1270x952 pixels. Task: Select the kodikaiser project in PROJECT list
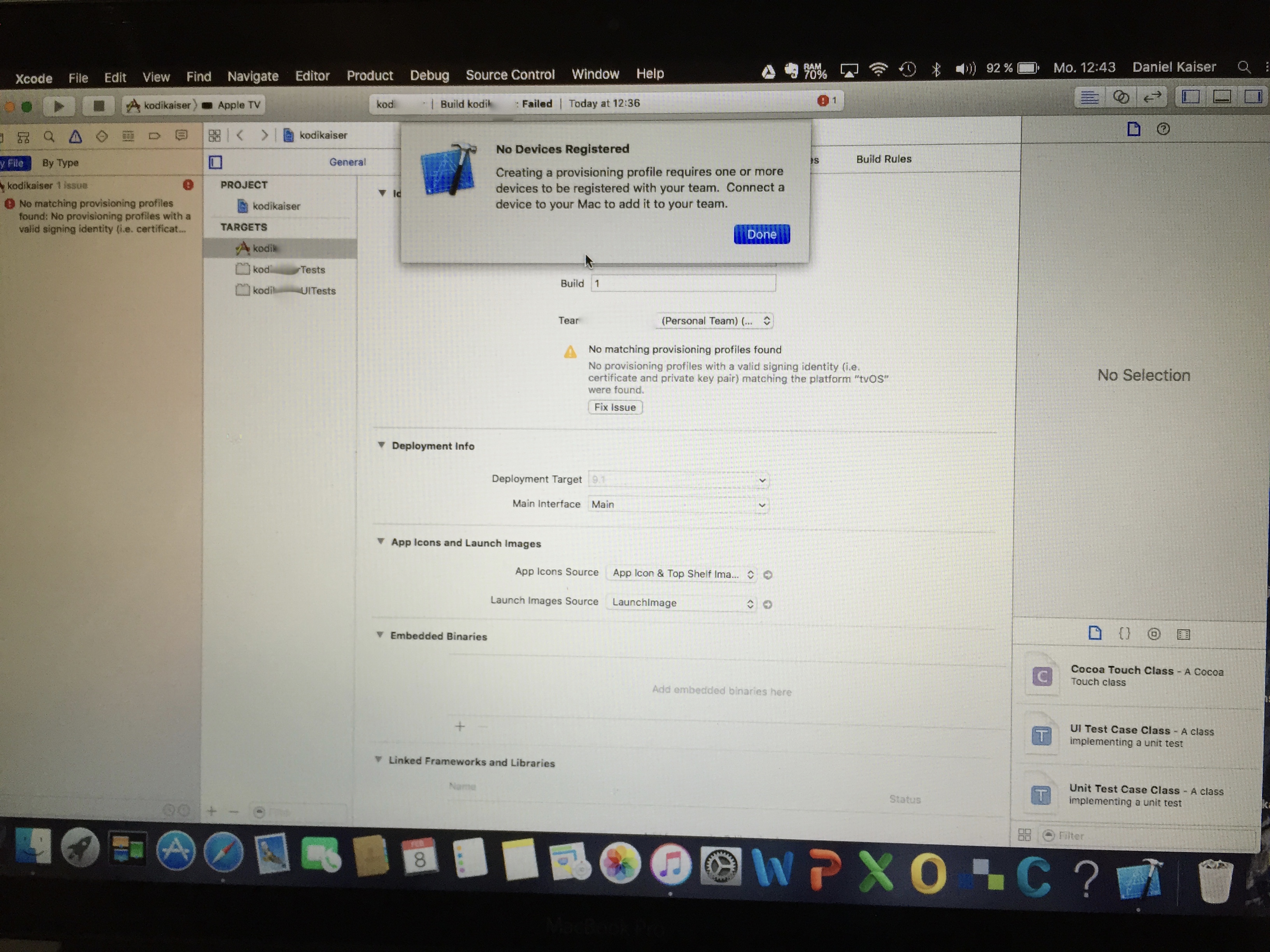(x=276, y=206)
